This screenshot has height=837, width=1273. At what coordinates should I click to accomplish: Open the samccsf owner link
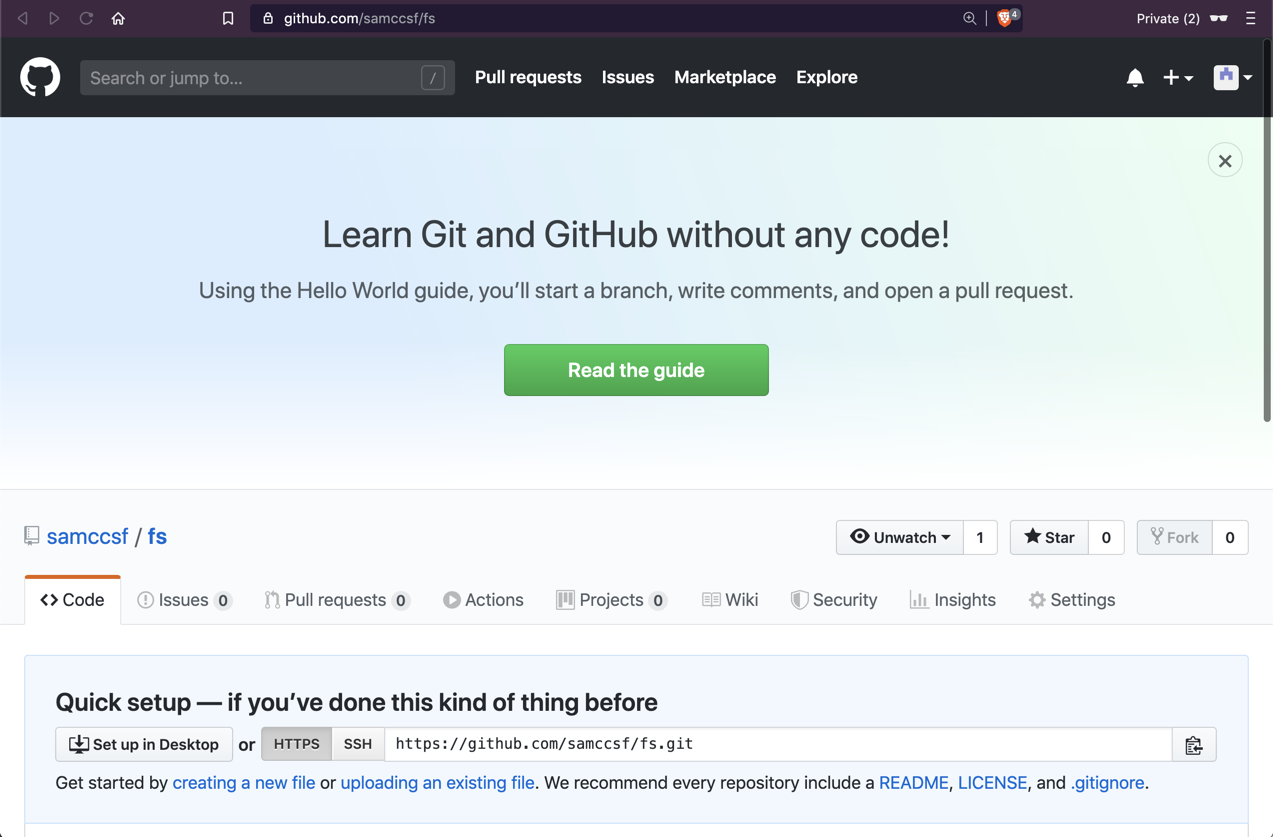[x=88, y=536]
